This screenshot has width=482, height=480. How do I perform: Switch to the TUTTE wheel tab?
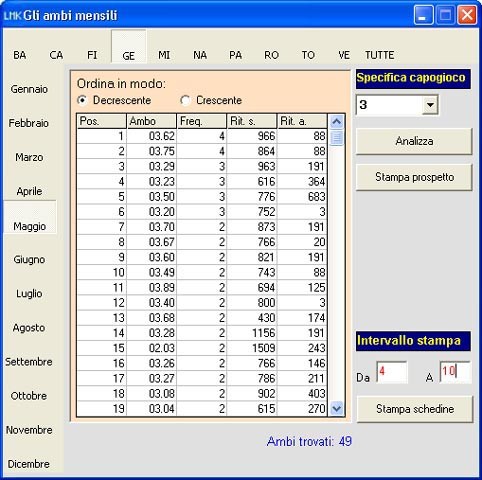coord(379,55)
